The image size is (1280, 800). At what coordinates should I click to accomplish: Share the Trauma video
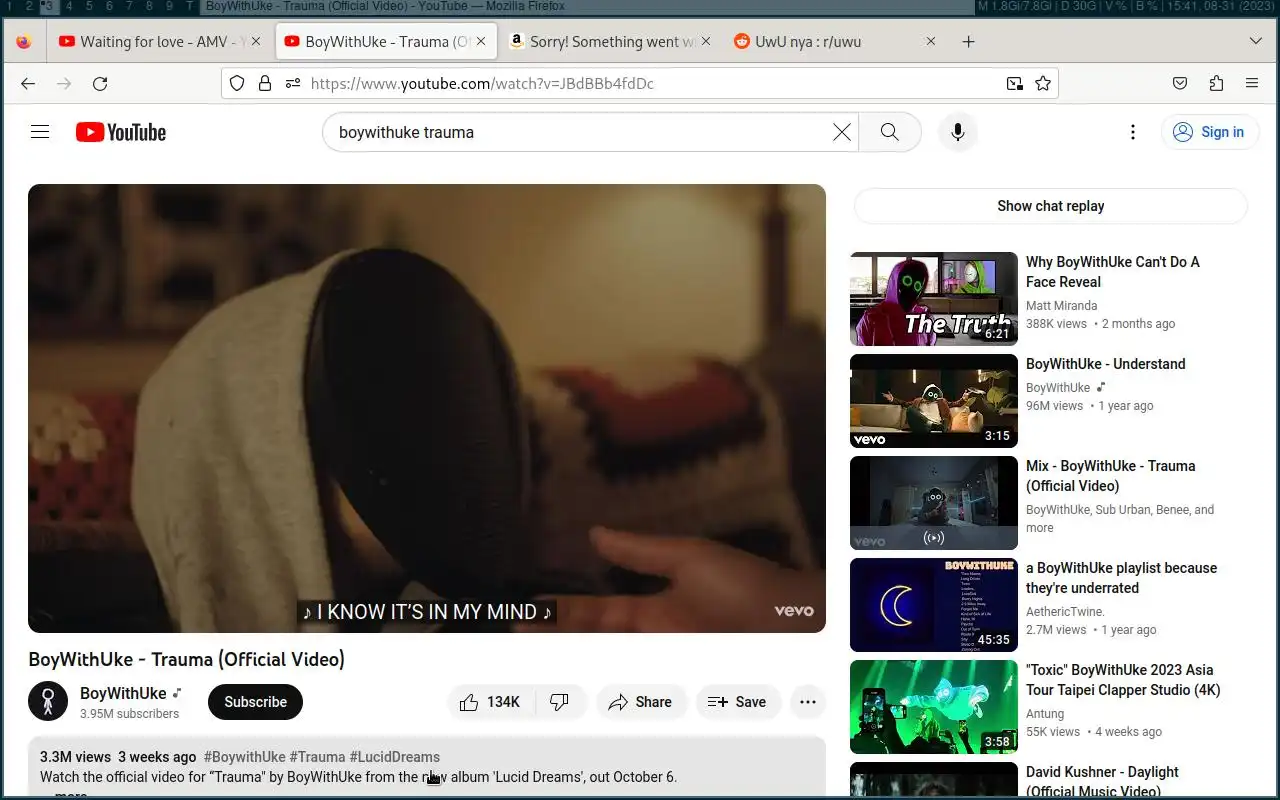[x=641, y=702]
